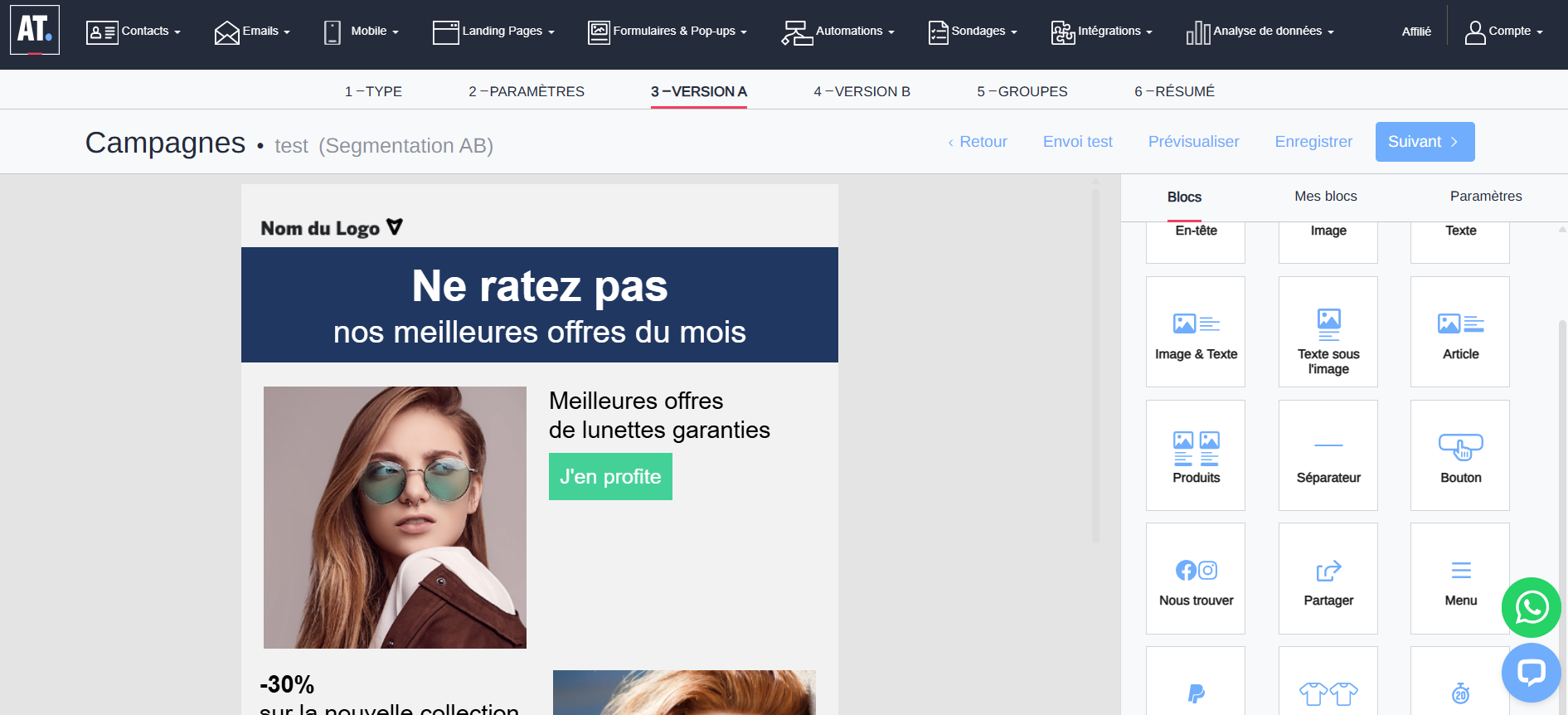Go to step 2 – PARAMÈTRES
Viewport: 1568px width, 715px height.
pyautogui.click(x=527, y=91)
